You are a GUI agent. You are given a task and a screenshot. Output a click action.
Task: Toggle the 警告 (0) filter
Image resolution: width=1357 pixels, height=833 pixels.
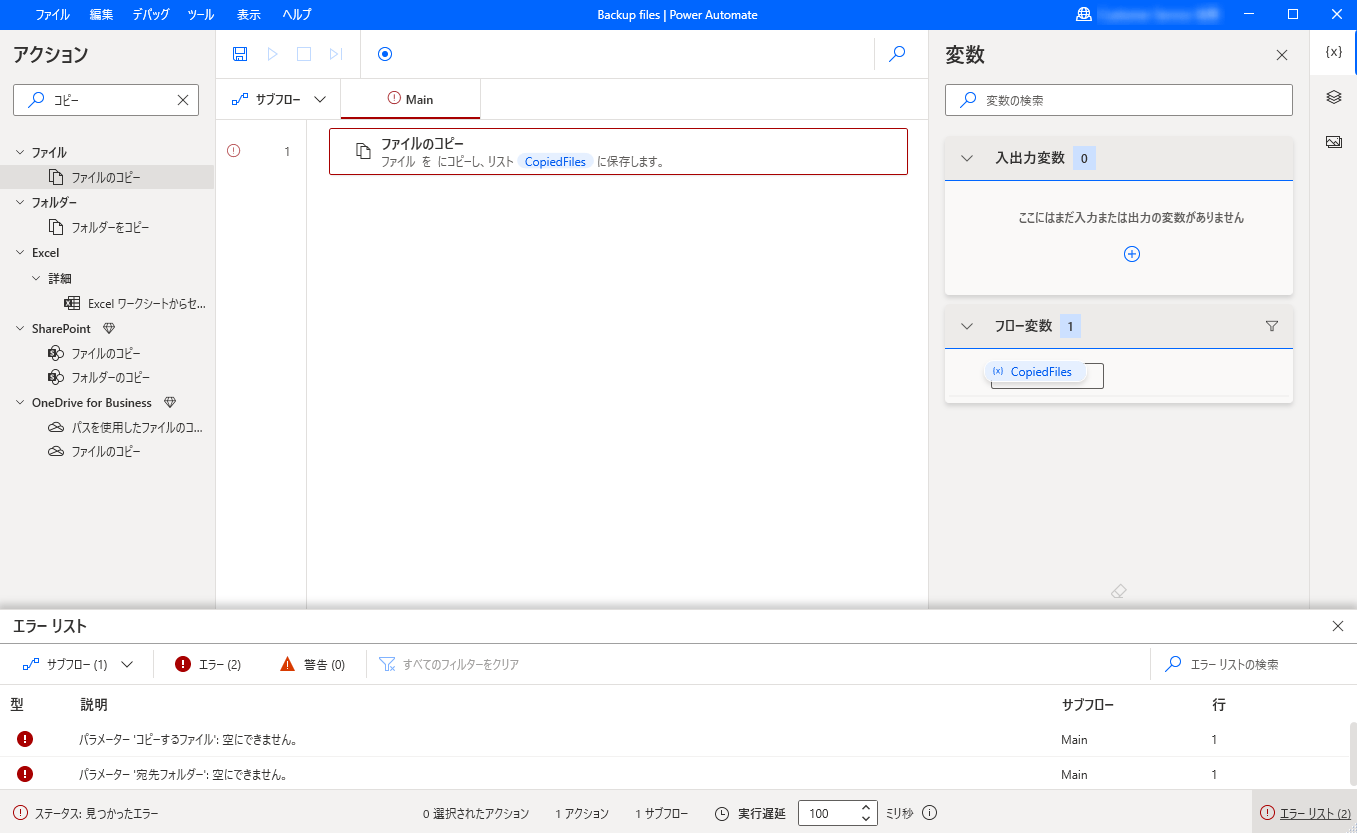311,663
